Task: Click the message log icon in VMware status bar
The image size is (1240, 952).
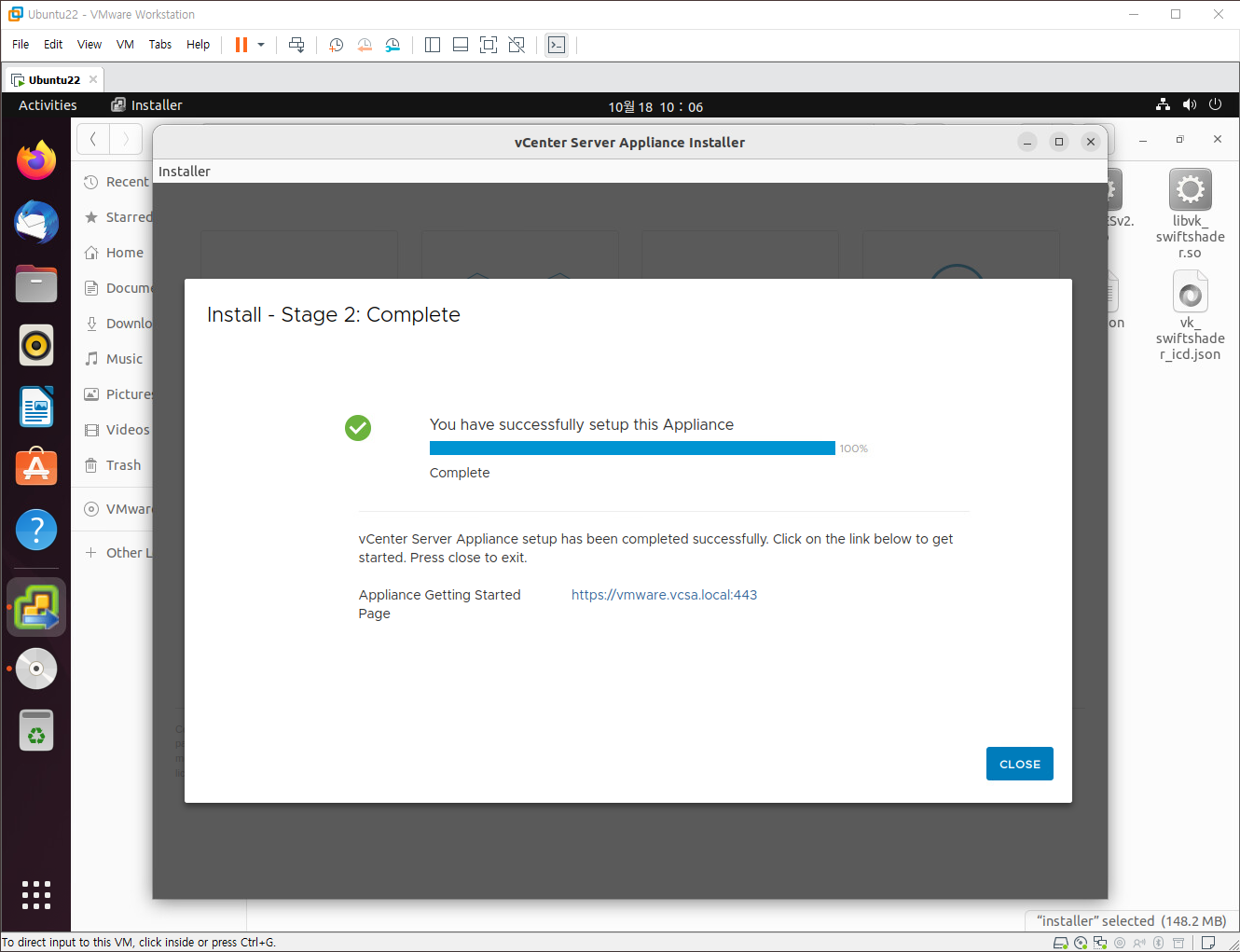Action: [1208, 943]
